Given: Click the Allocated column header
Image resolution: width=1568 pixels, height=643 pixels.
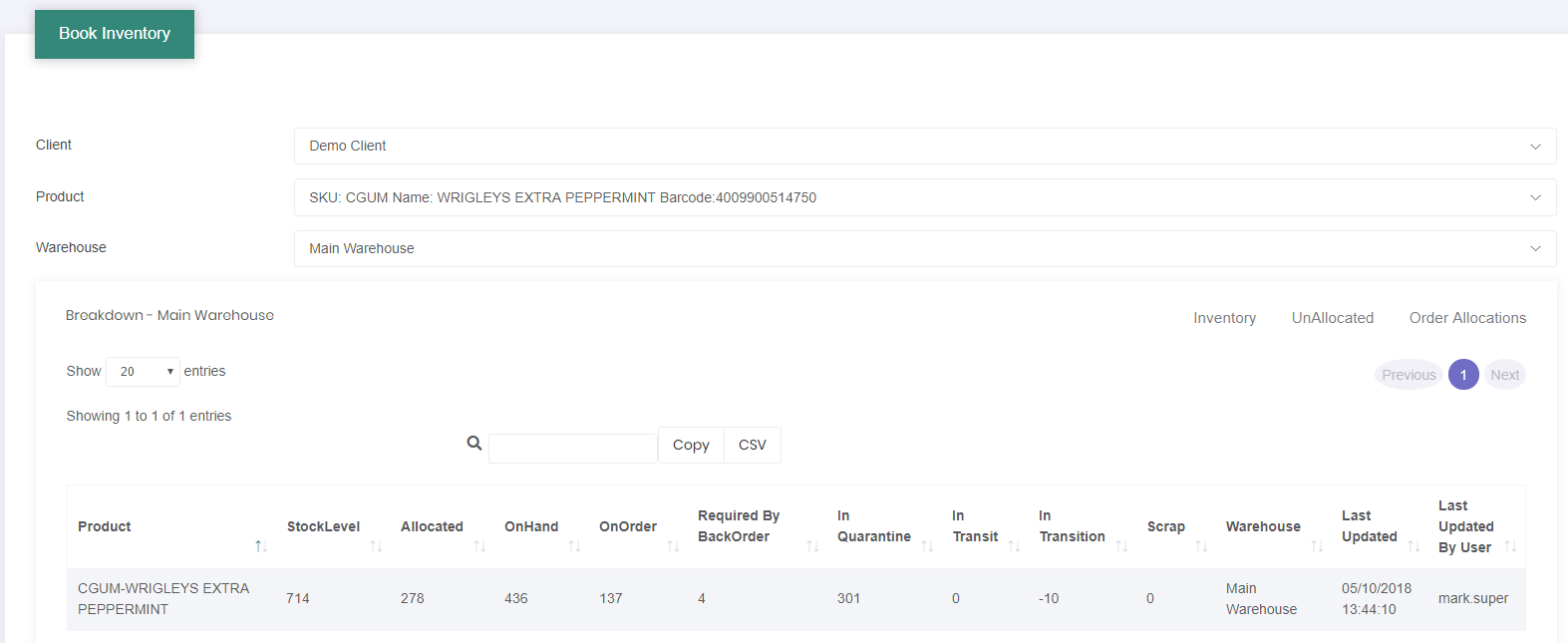Looking at the screenshot, I should (432, 526).
